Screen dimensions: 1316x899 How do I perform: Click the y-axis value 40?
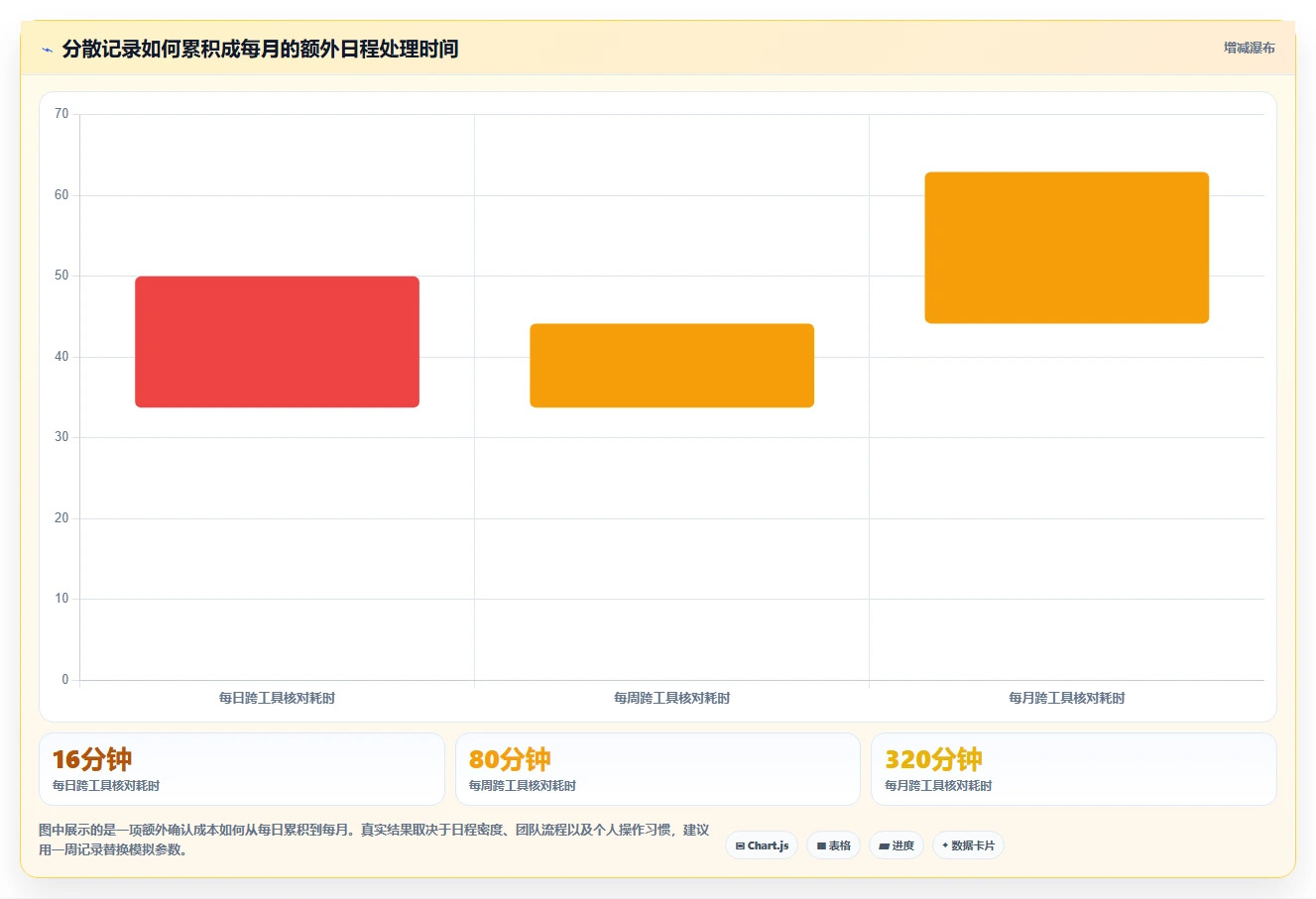point(61,357)
